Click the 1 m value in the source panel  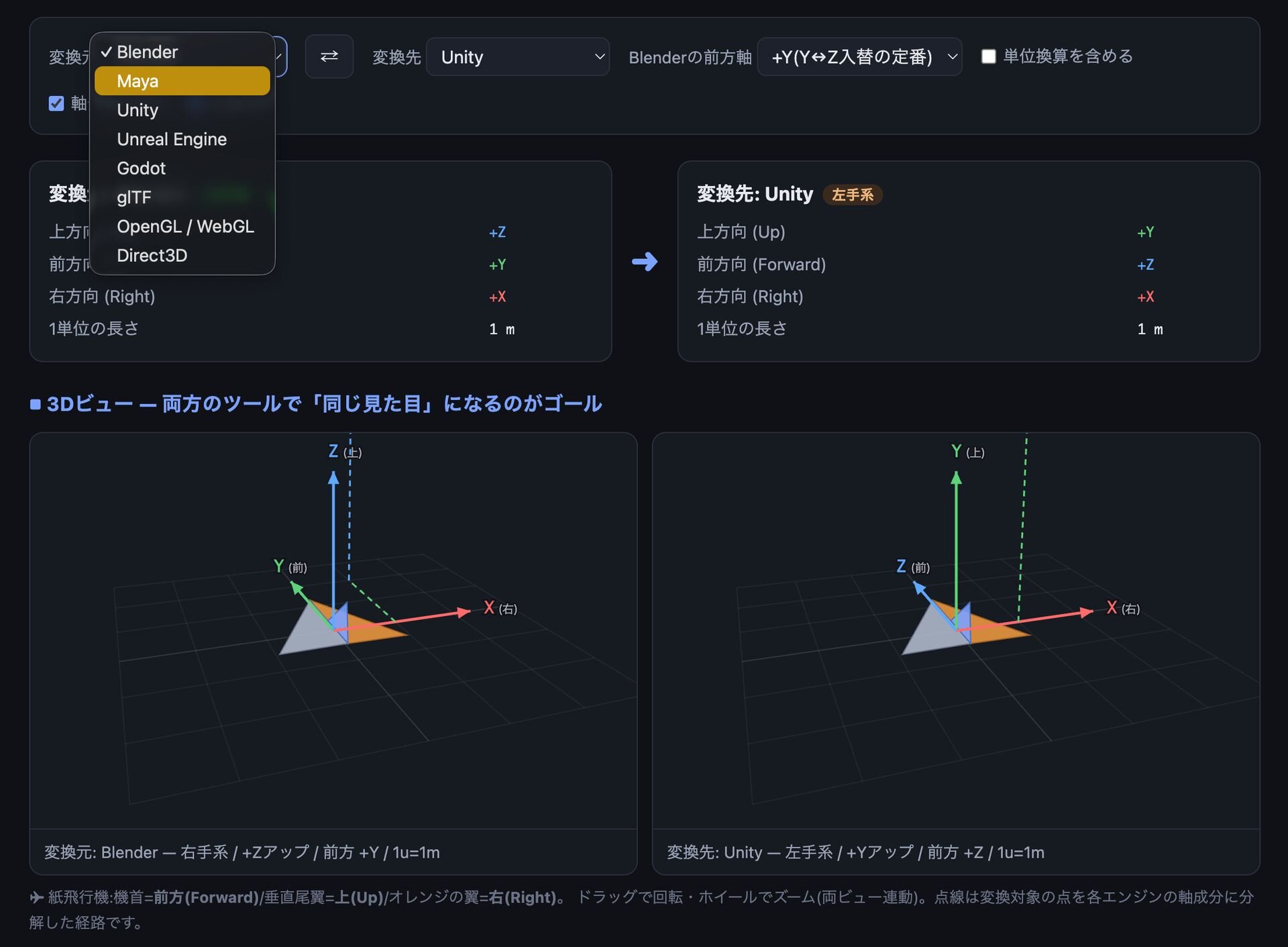click(502, 329)
